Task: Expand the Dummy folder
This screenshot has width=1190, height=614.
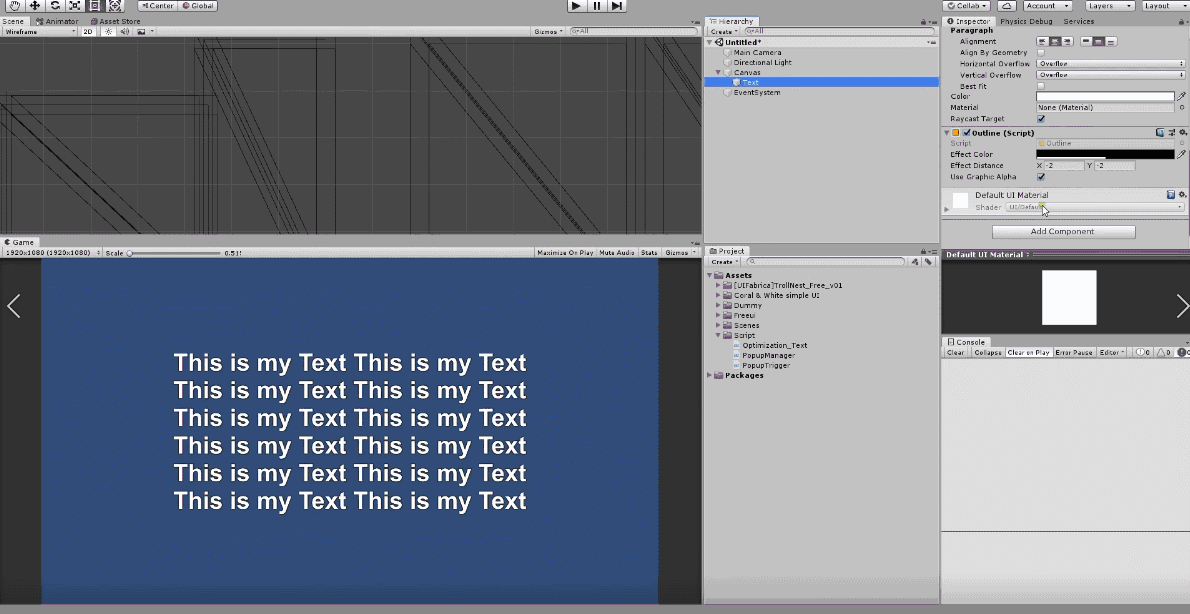Action: (718, 306)
